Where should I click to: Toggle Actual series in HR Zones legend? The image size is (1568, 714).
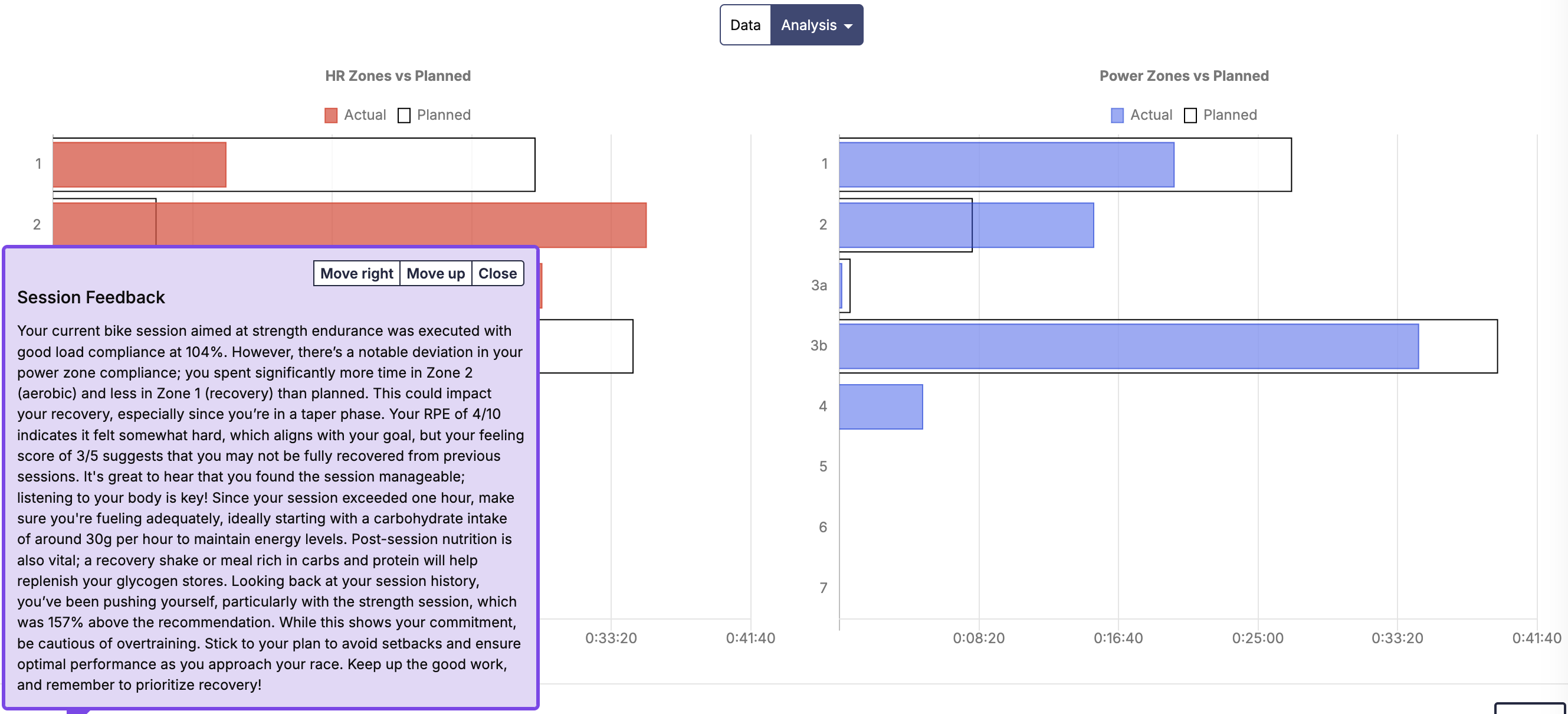(x=364, y=115)
